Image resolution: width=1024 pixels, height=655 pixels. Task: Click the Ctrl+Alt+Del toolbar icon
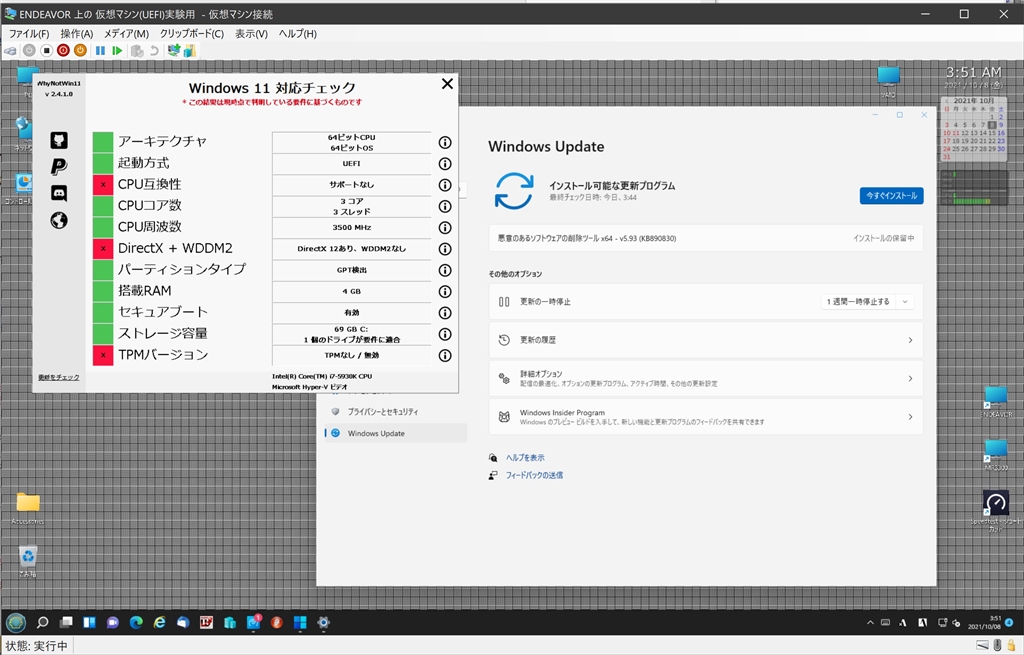pyautogui.click(x=10, y=50)
